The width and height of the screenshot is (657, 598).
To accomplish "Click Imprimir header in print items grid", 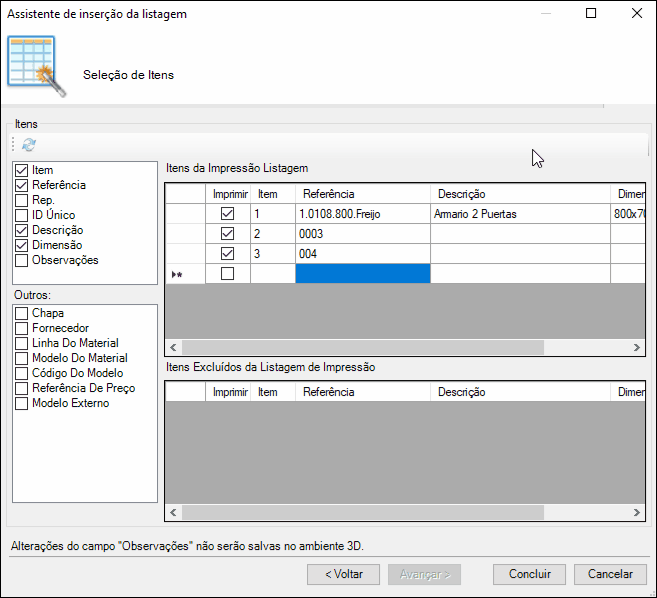I will pos(228,194).
